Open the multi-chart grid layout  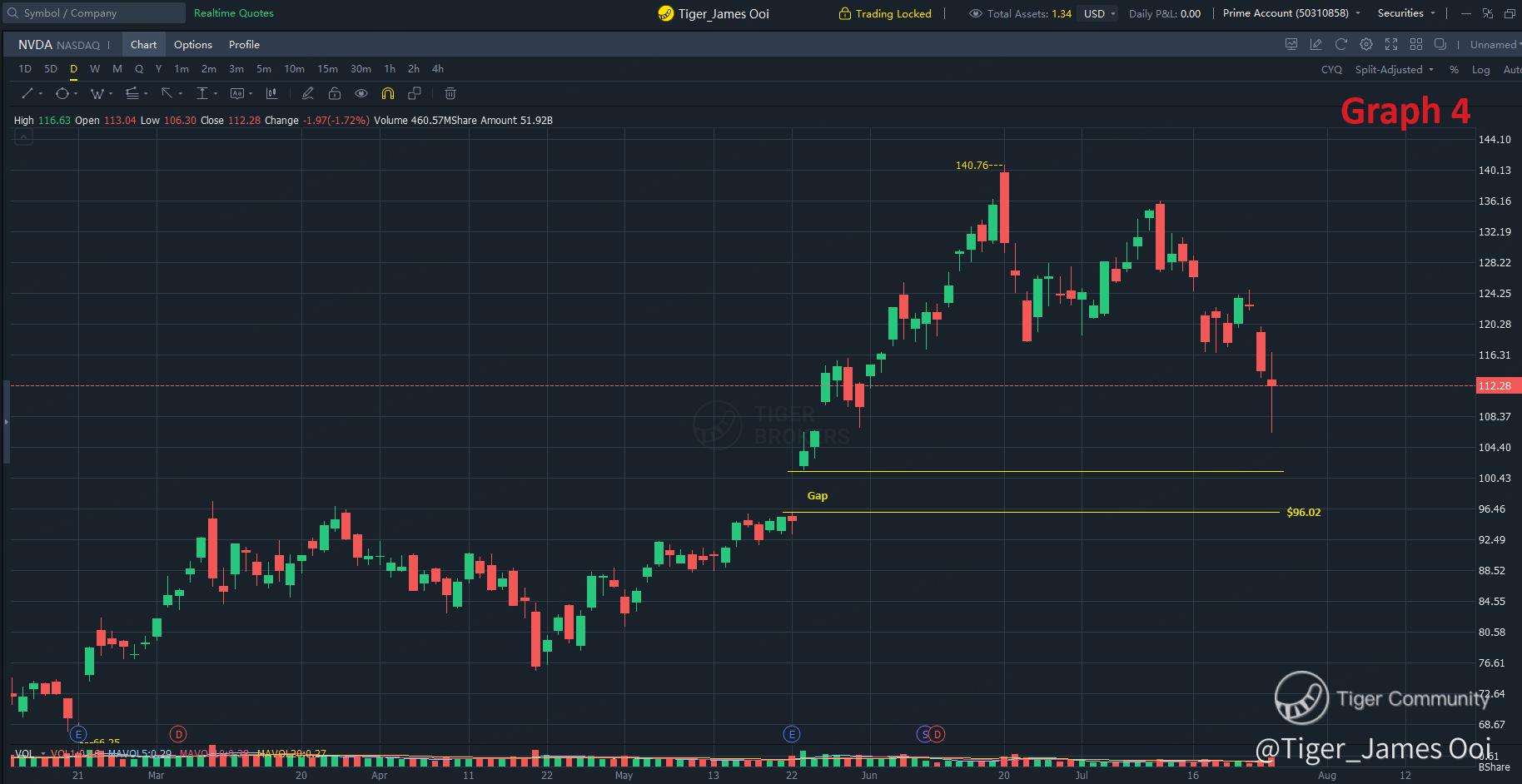pyautogui.click(x=1416, y=44)
